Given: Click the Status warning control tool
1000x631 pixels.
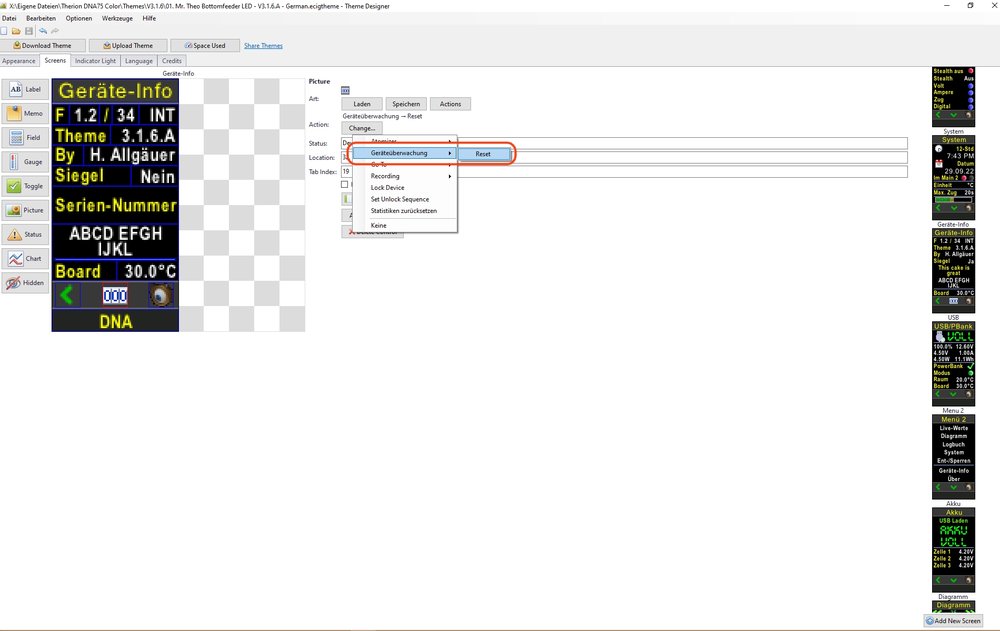Looking at the screenshot, I should [26, 235].
